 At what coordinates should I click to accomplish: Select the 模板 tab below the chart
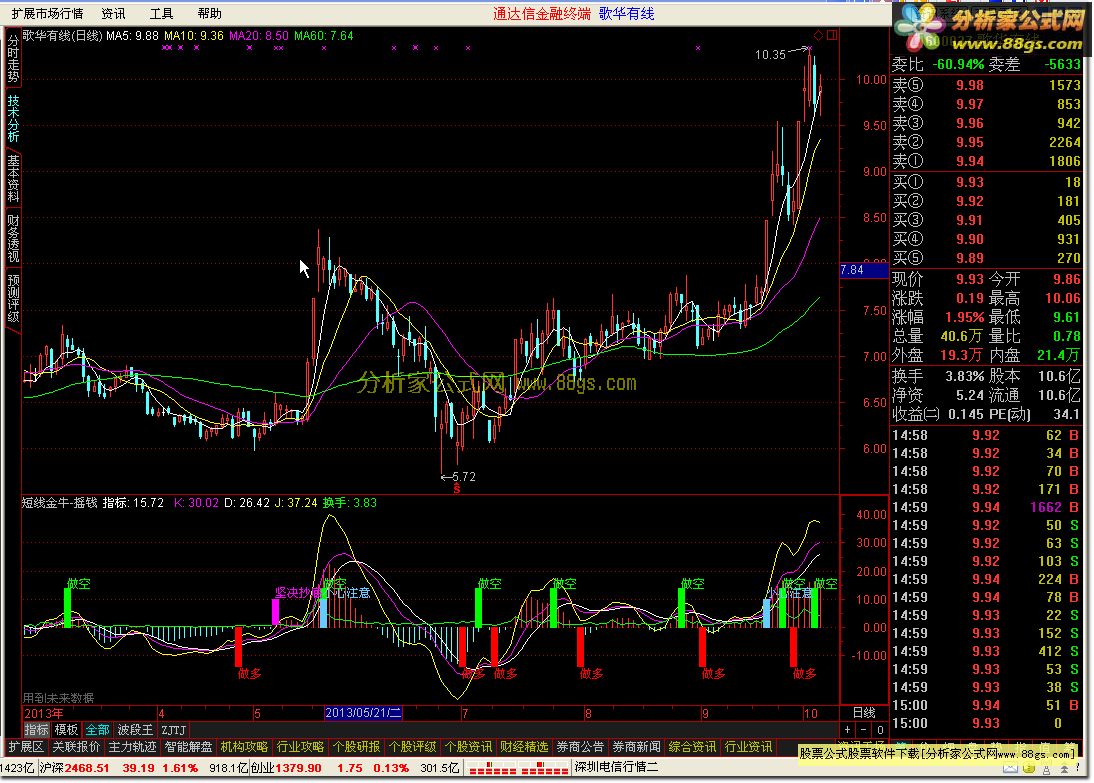[x=66, y=730]
